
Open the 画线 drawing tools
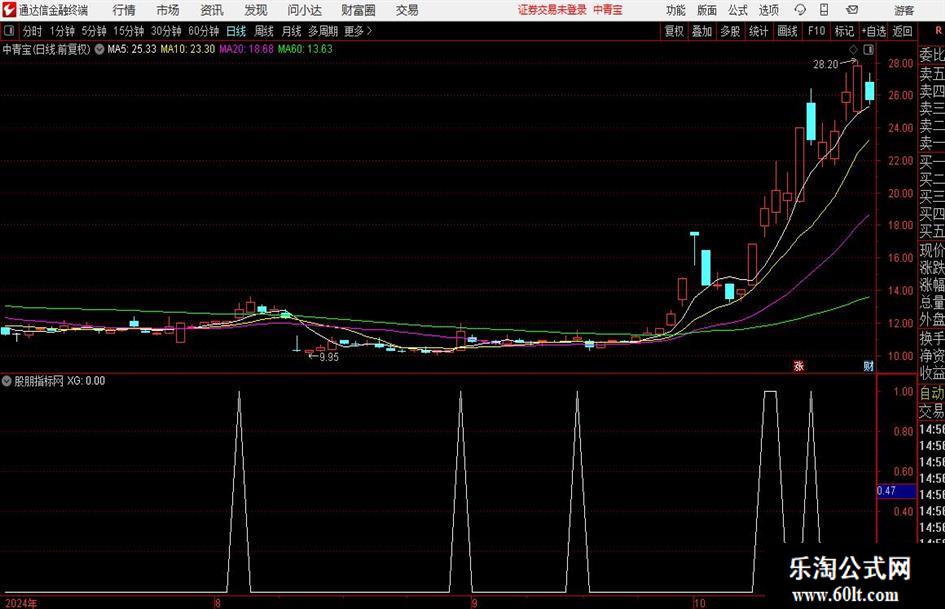click(x=787, y=31)
